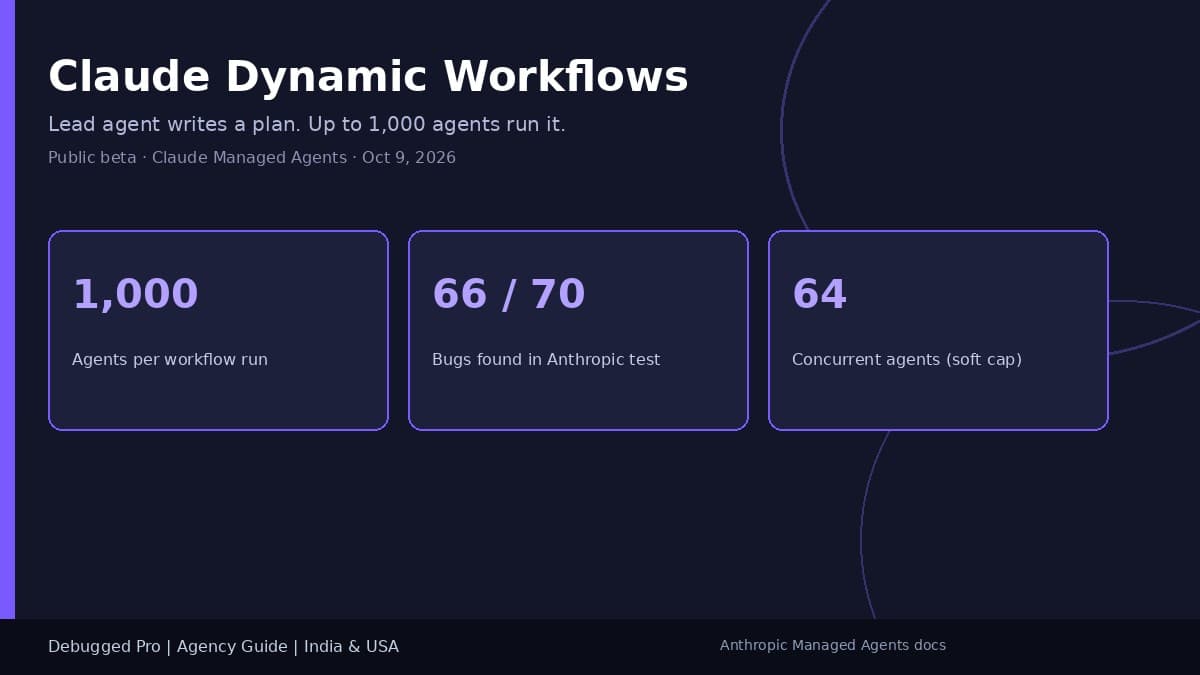Click the title "Claude Dynamic Workflows"

368,77
